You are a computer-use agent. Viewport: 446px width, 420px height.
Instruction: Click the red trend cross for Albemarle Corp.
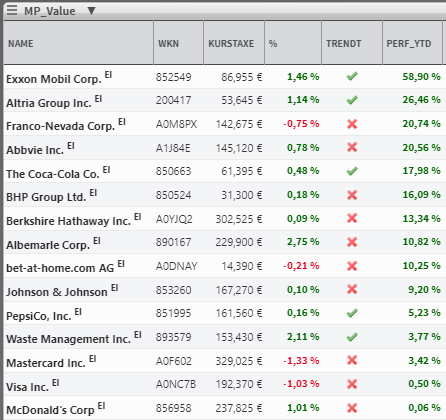(x=352, y=242)
